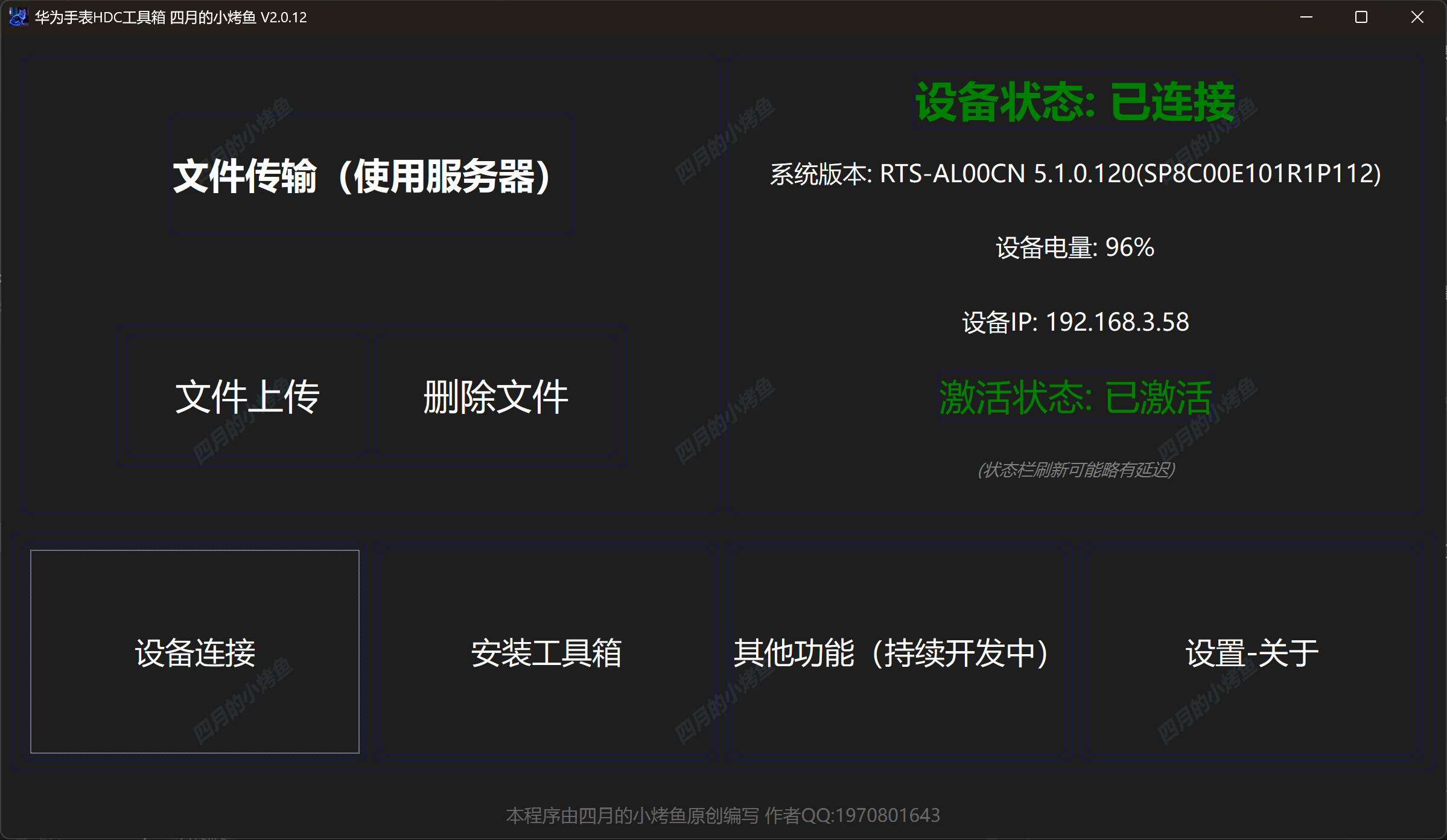Close the HDC toolbox window
This screenshot has width=1447, height=840.
coord(1417,17)
